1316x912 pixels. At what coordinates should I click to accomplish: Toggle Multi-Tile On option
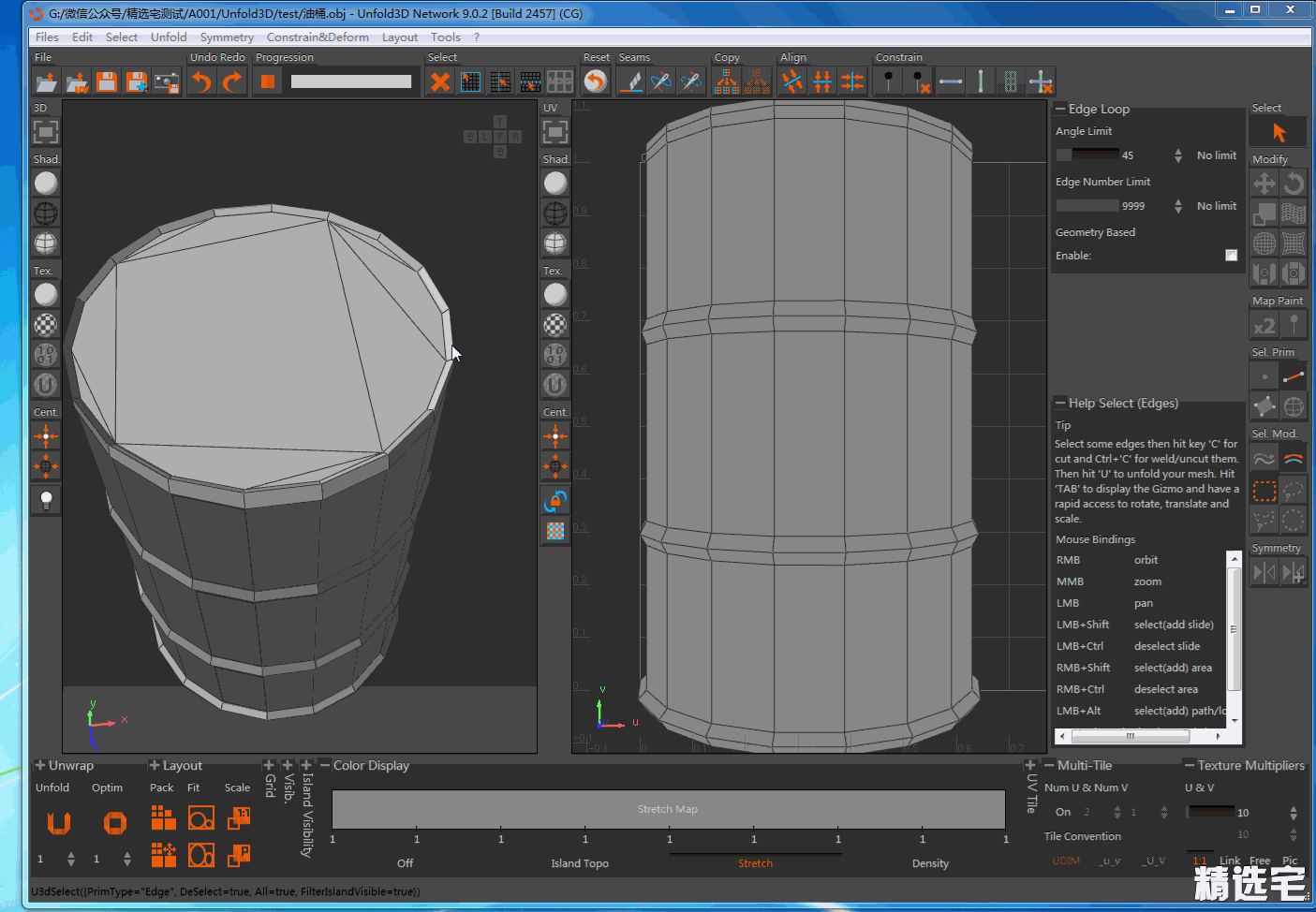tap(1063, 812)
